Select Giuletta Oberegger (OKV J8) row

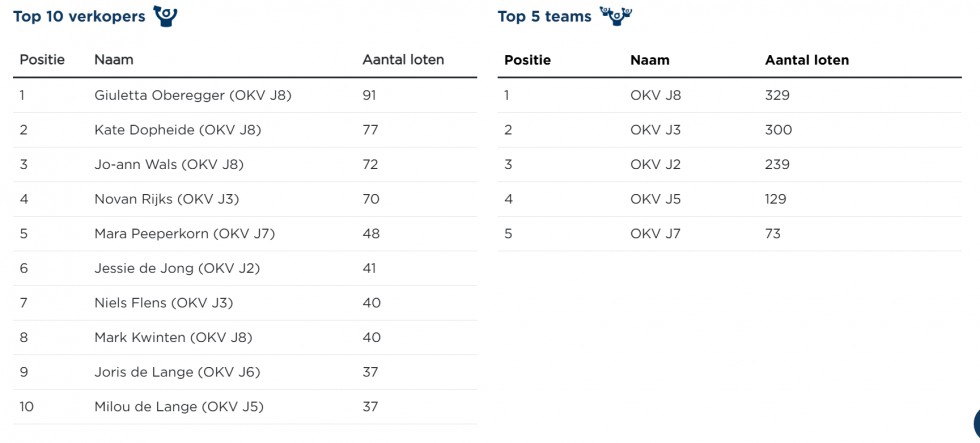(192, 96)
